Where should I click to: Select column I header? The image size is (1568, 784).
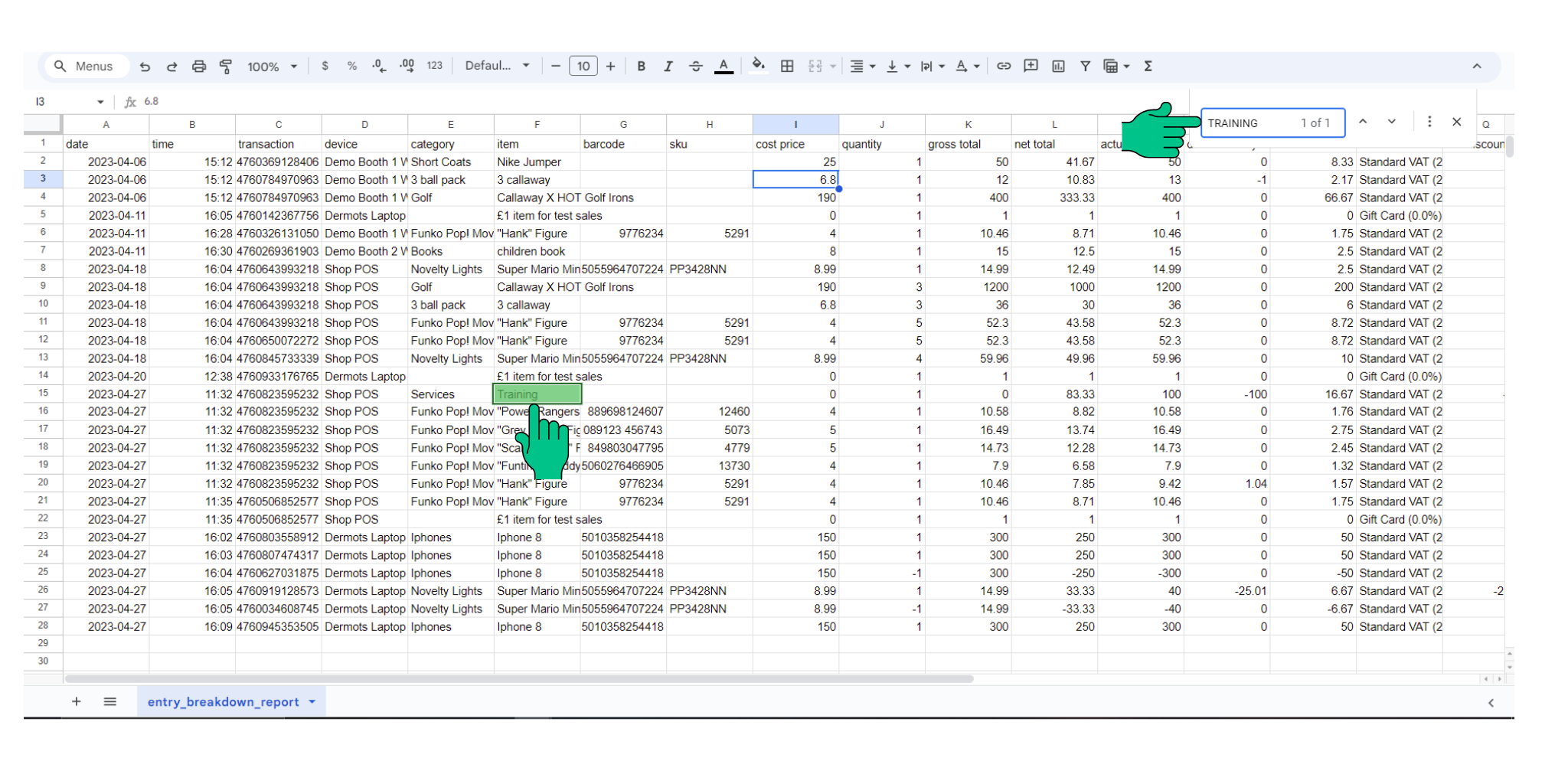pyautogui.click(x=795, y=124)
